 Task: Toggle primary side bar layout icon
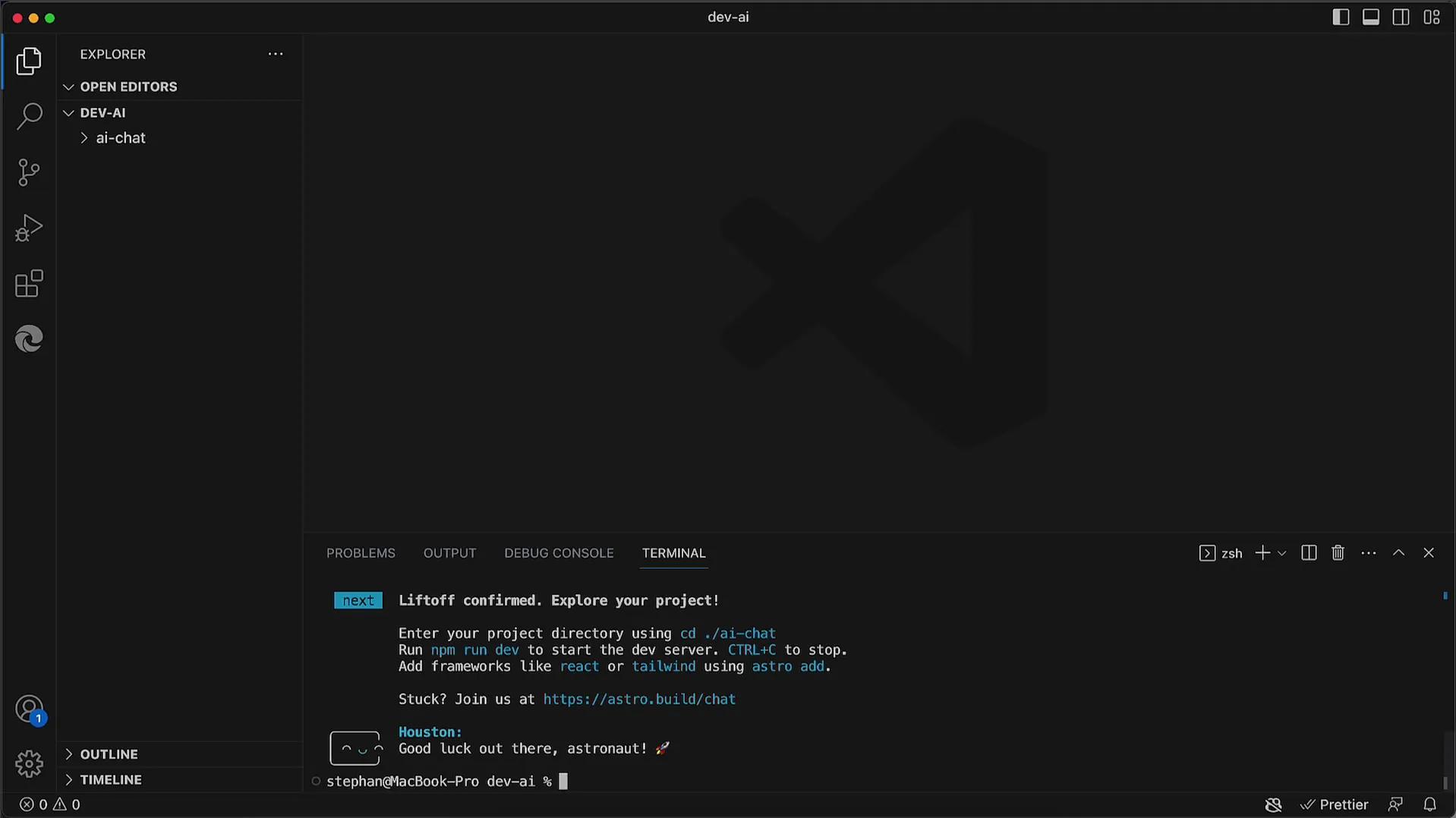(x=1341, y=17)
